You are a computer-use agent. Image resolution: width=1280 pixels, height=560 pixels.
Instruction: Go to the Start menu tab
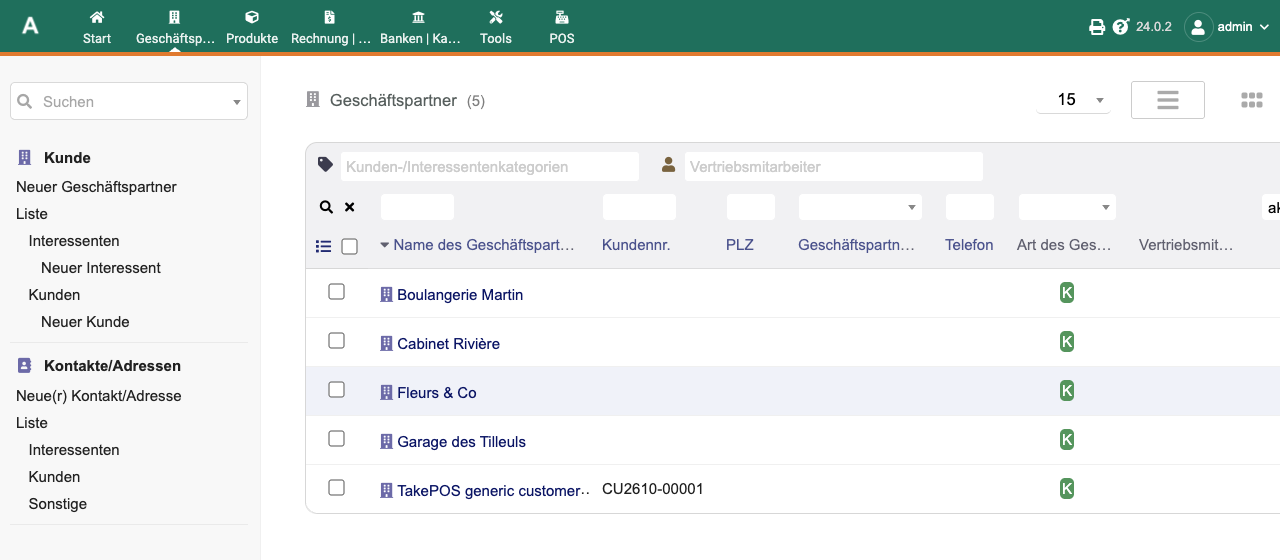(x=97, y=27)
